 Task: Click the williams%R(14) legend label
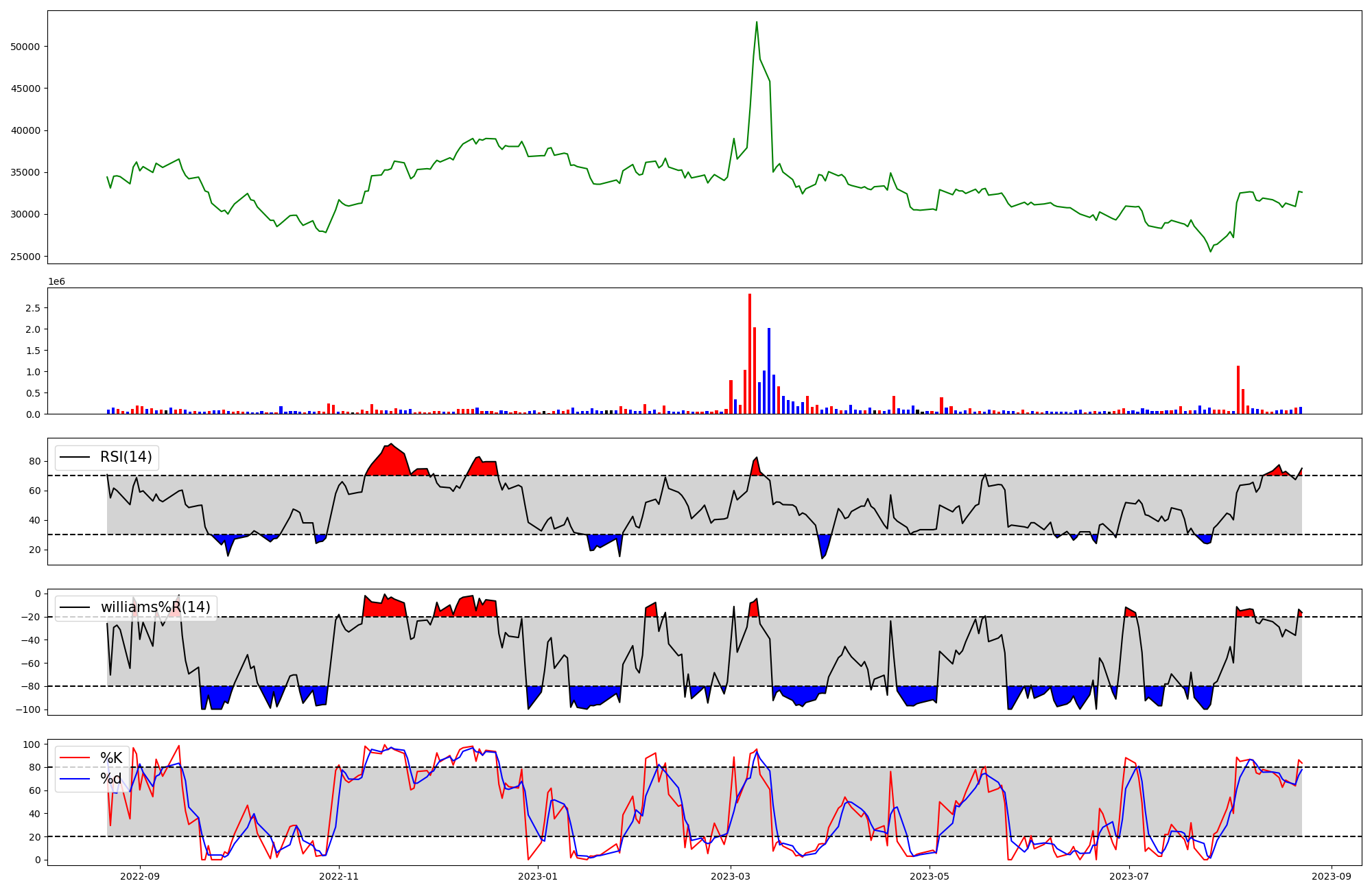coord(156,607)
